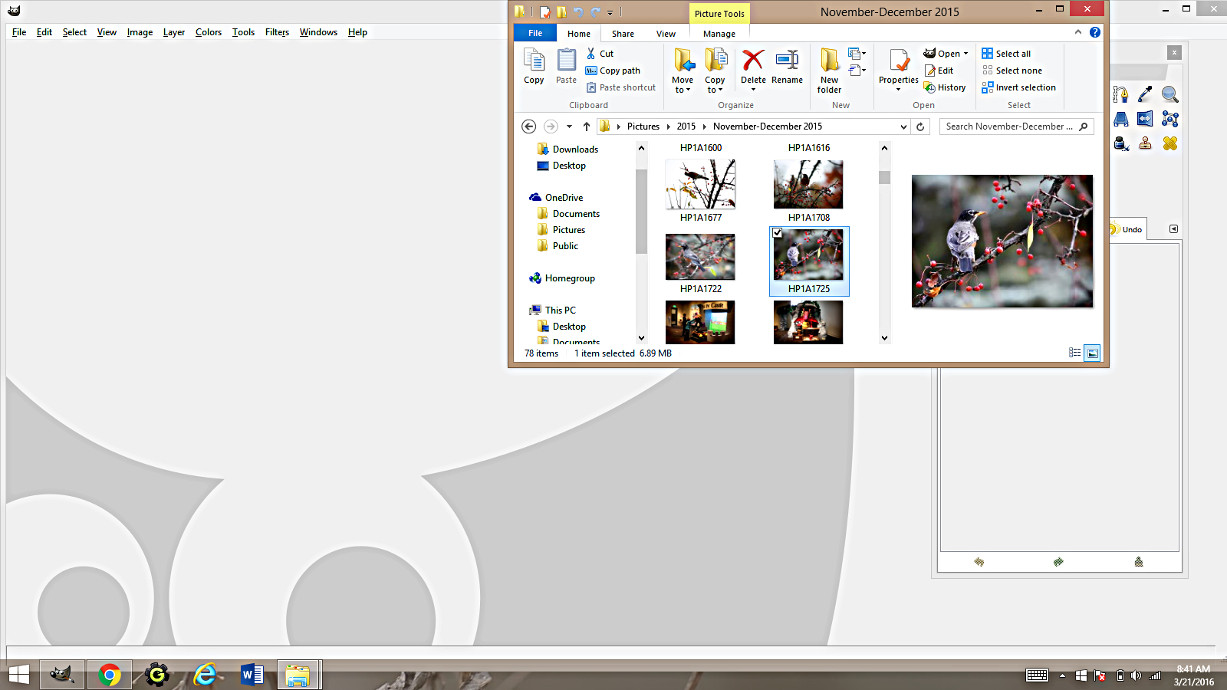Choose the GIMP Clone stamp tool
Image resolution: width=1227 pixels, height=690 pixels.
tap(1145, 143)
